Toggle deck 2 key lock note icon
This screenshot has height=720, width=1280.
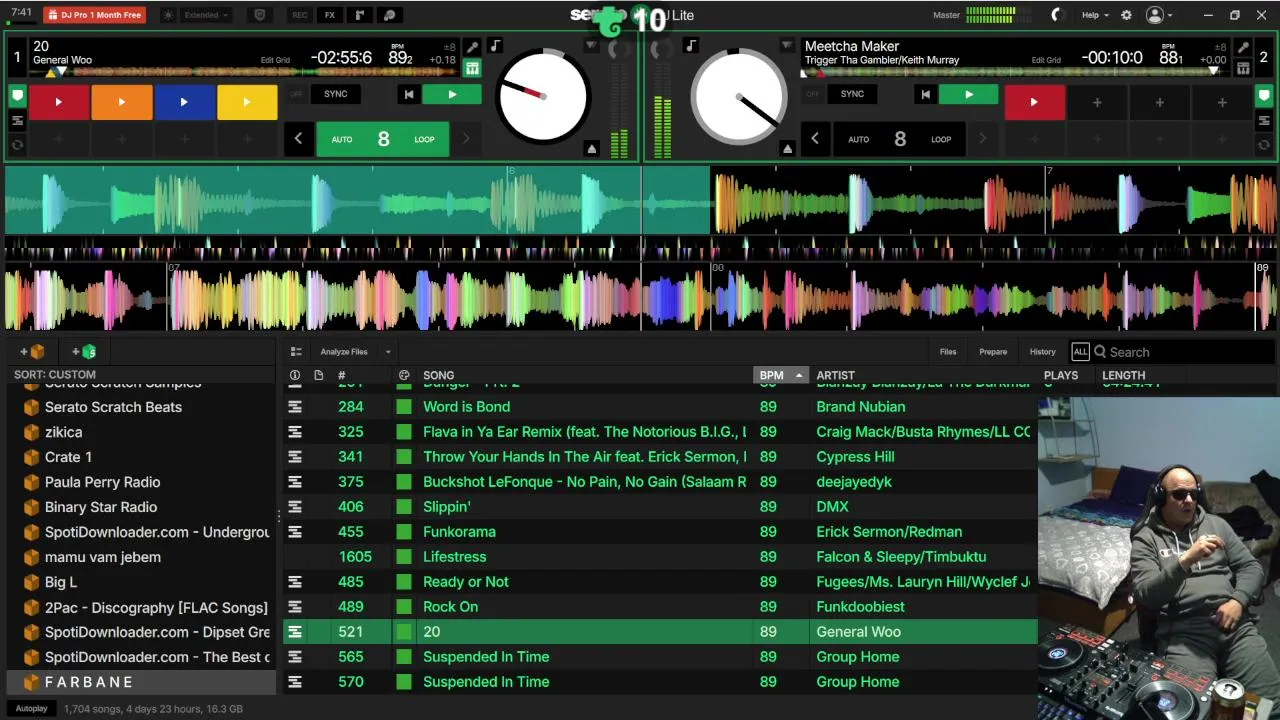point(691,46)
